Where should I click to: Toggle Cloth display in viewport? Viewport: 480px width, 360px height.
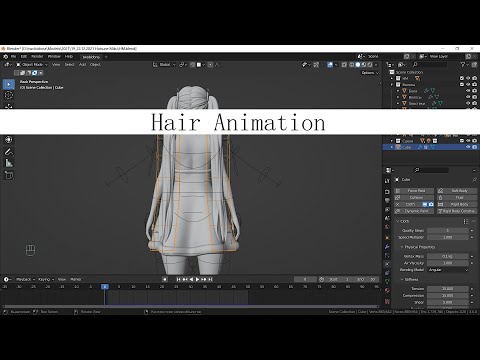click(425, 204)
